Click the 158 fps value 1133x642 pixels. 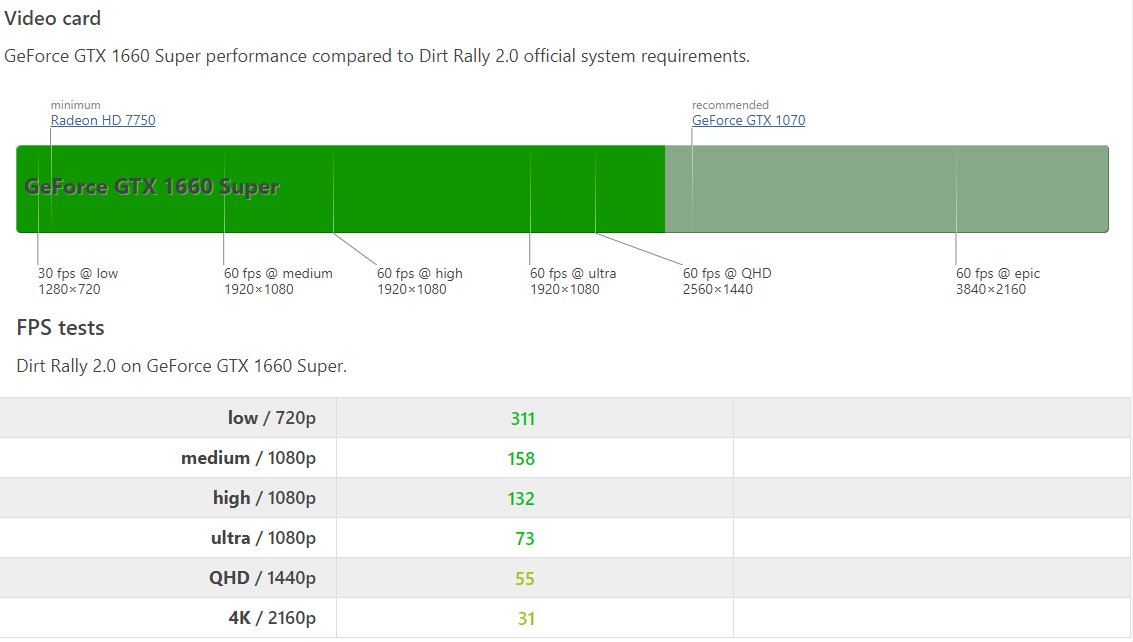[521, 458]
